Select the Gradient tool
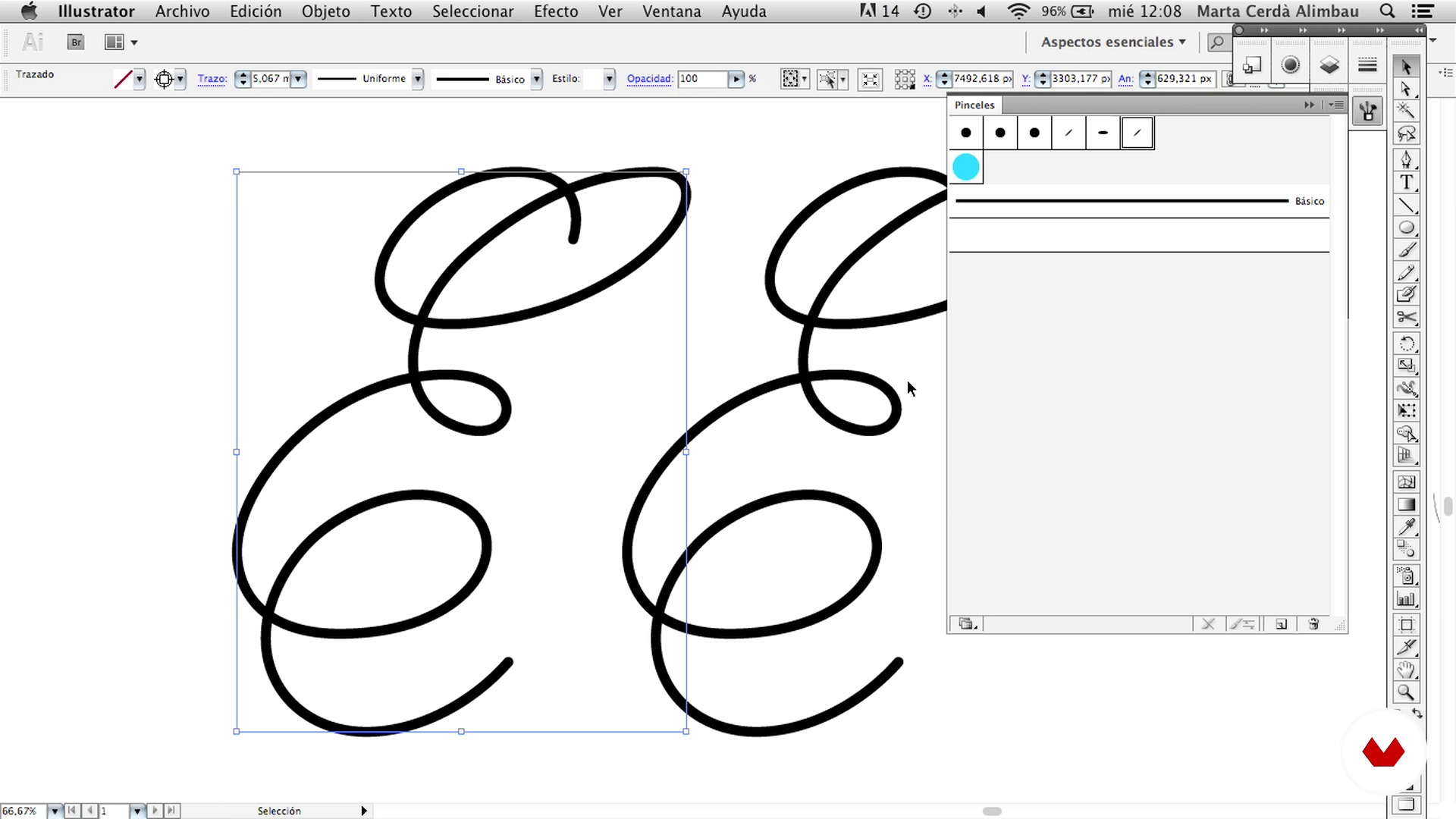The image size is (1456, 819). (x=1407, y=504)
